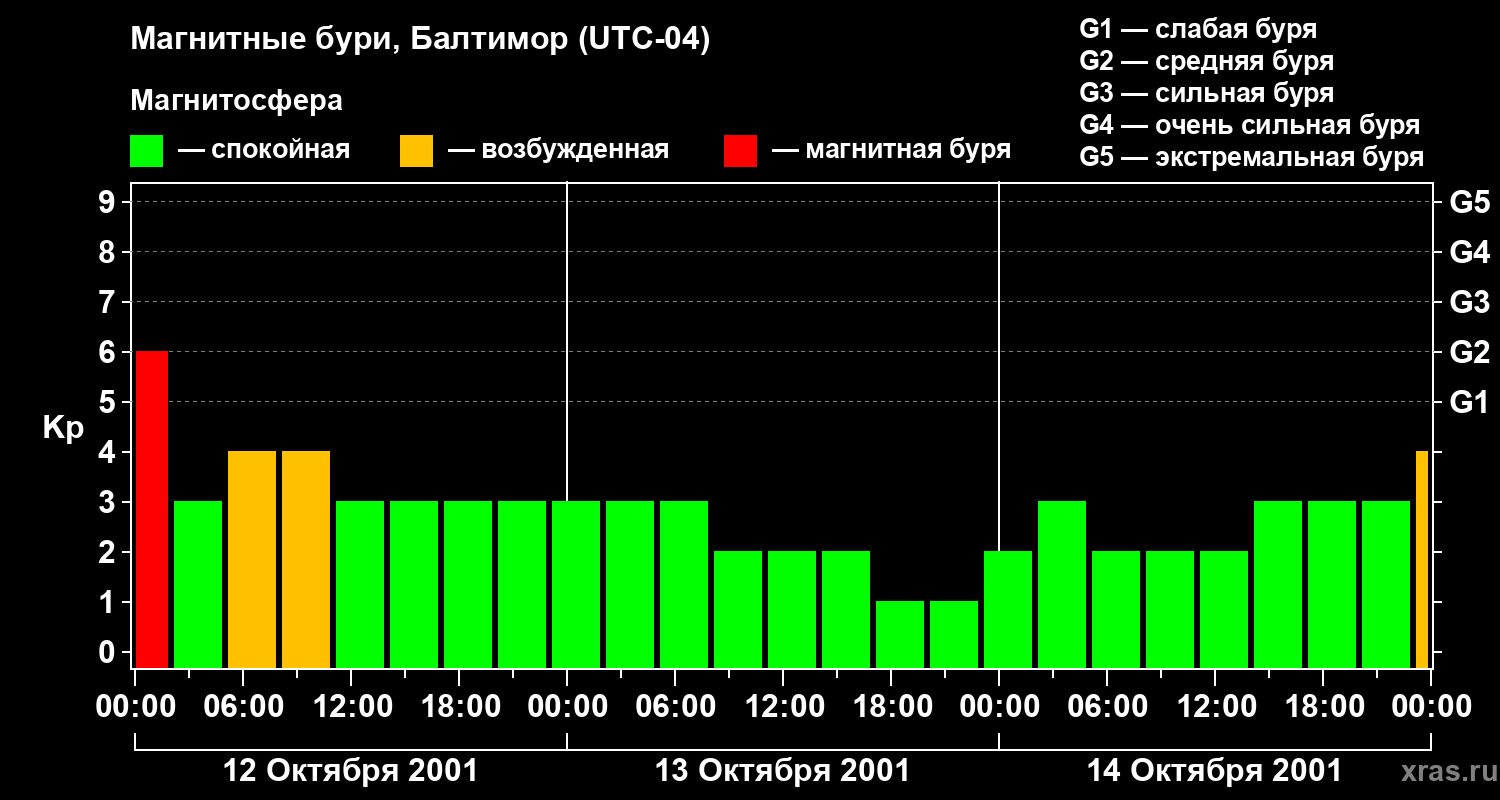Click the red 'магнитная буря' legend swatch
This screenshot has height=800, width=1500.
(740, 151)
